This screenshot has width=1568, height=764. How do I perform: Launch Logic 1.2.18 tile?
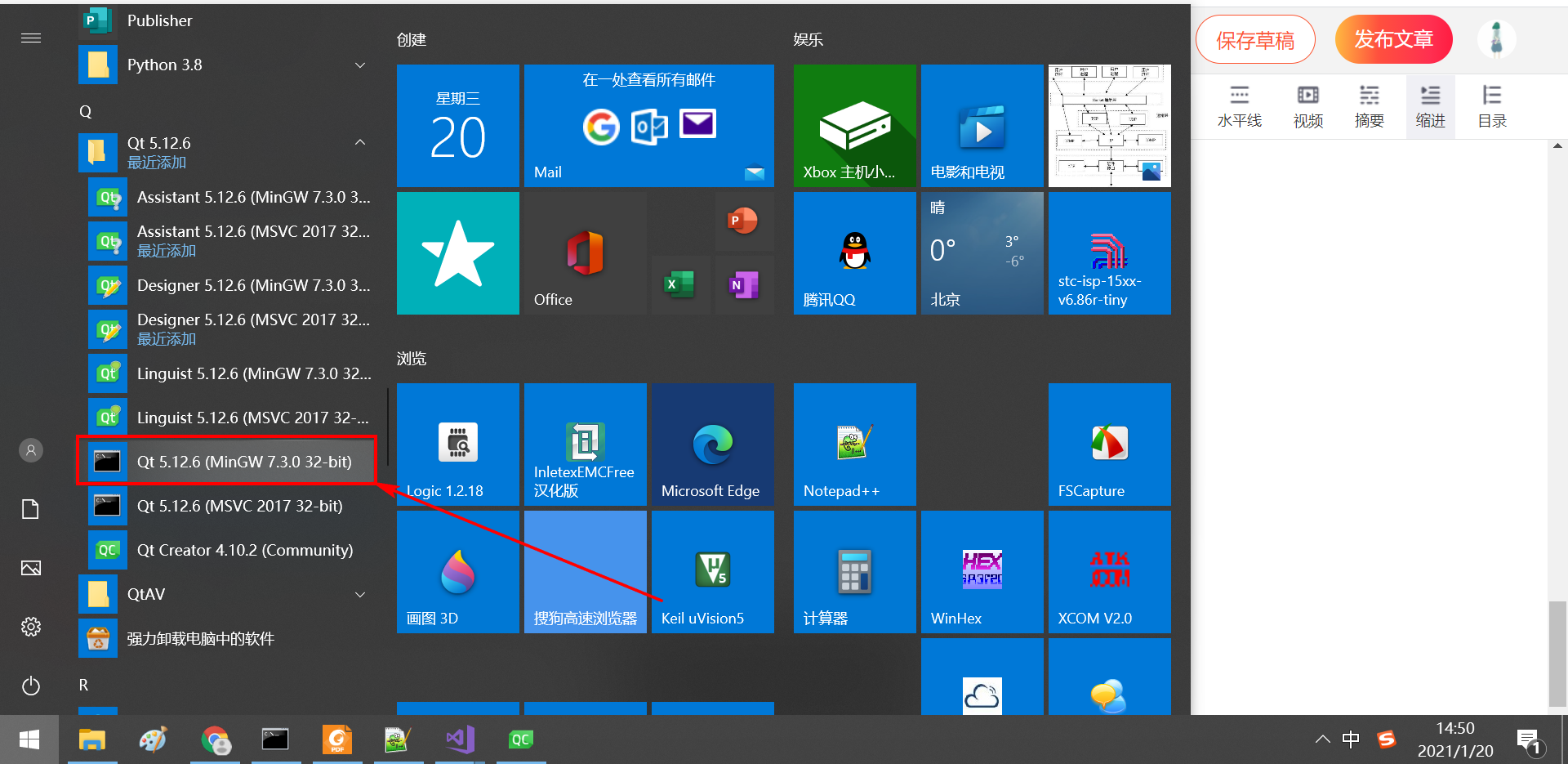pos(458,445)
